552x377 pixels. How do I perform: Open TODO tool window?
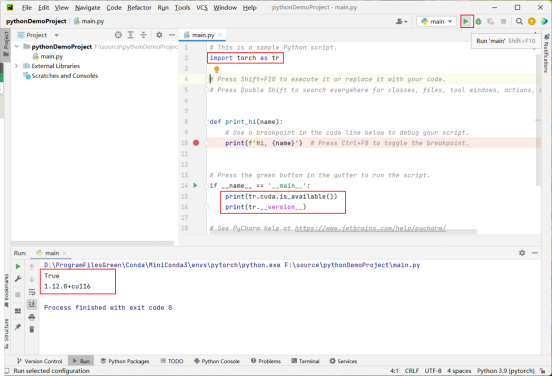tap(172, 361)
